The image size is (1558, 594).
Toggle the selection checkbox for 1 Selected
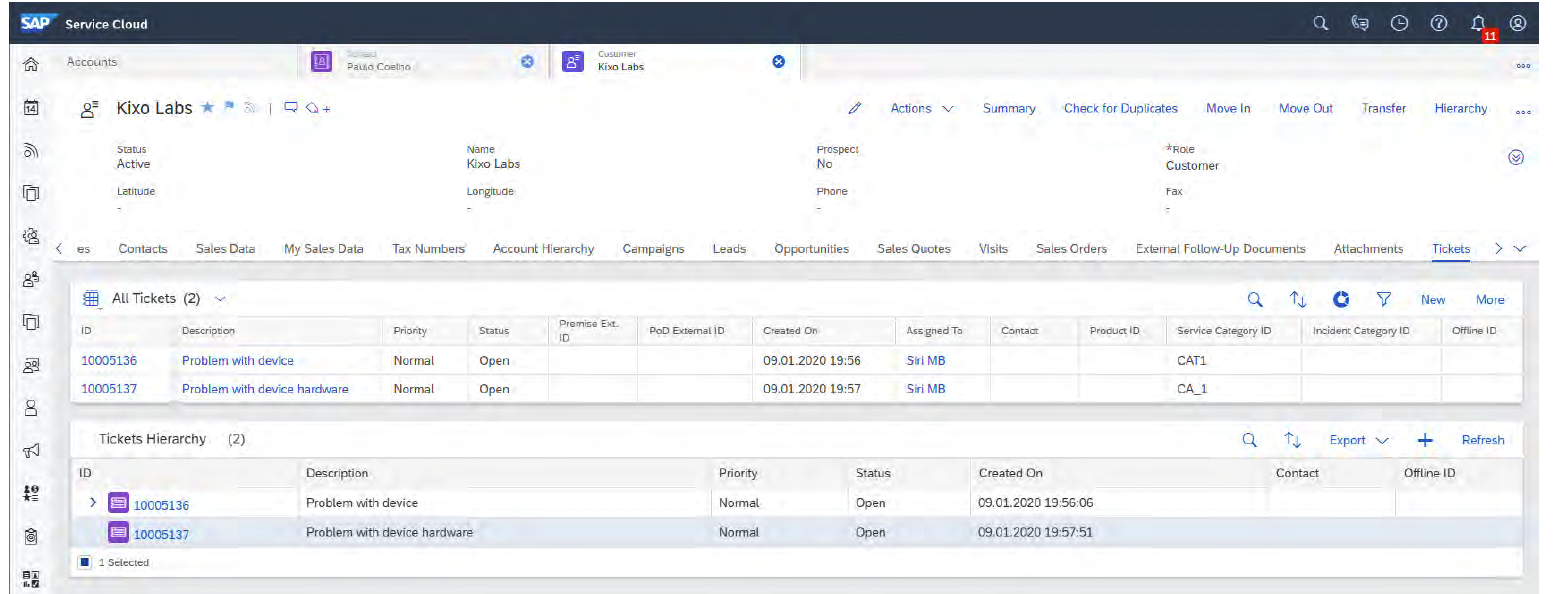pos(85,562)
